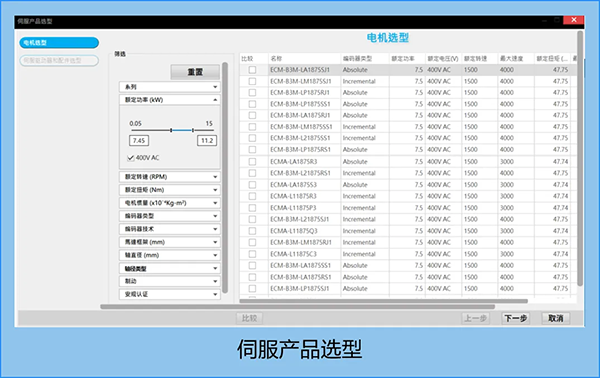Viewport: 600px width, 378px height.
Task: Click the minimum power field showing 7.45
Action: click(x=139, y=140)
